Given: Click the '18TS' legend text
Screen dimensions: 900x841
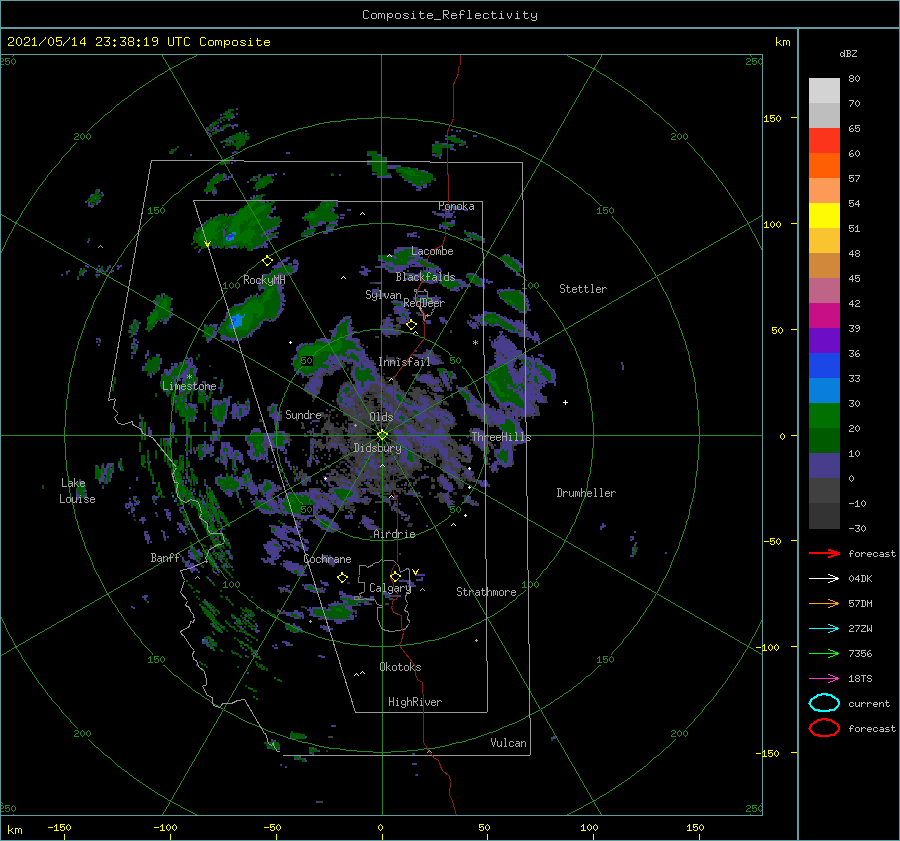Looking at the screenshot, I should (x=860, y=679).
